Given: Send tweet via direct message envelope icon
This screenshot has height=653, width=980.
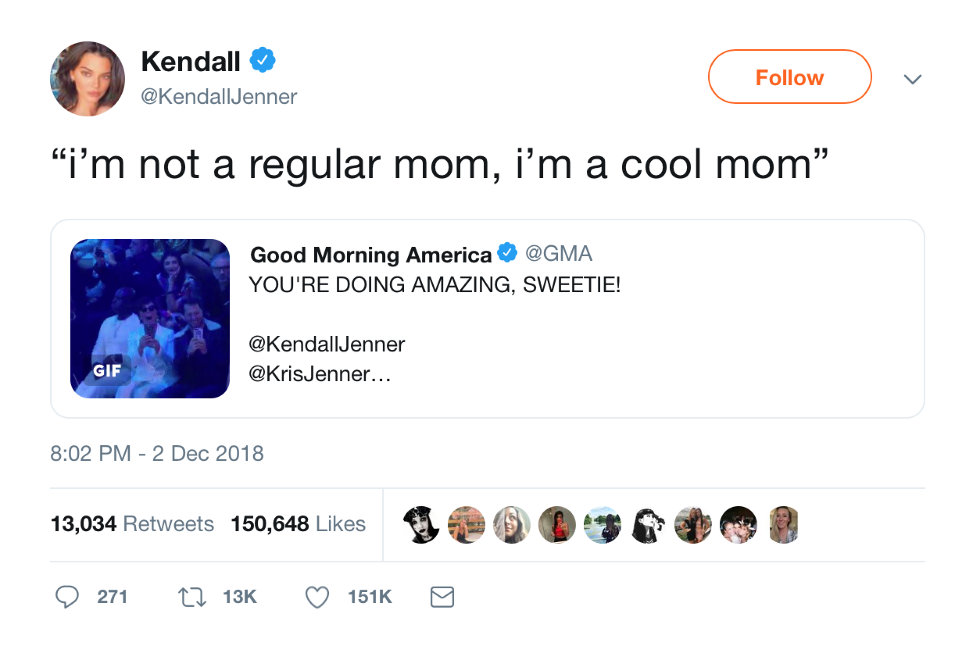Looking at the screenshot, I should (442, 597).
